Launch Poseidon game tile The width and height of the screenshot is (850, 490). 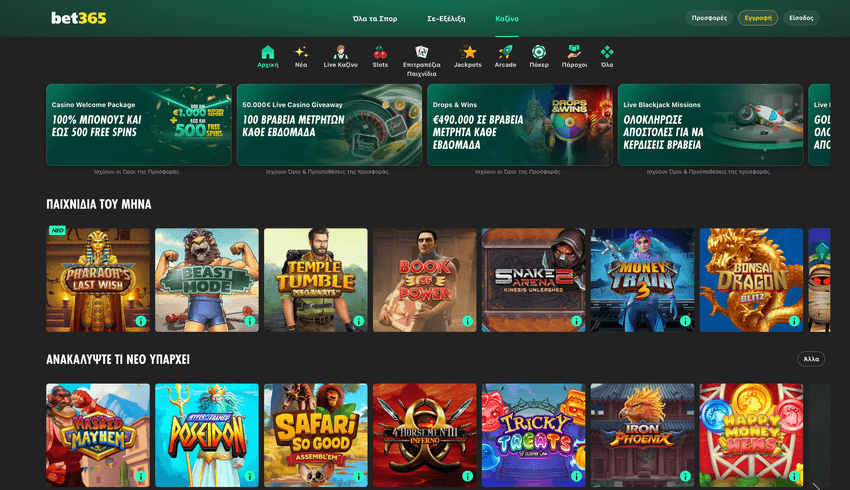pyautogui.click(x=207, y=435)
